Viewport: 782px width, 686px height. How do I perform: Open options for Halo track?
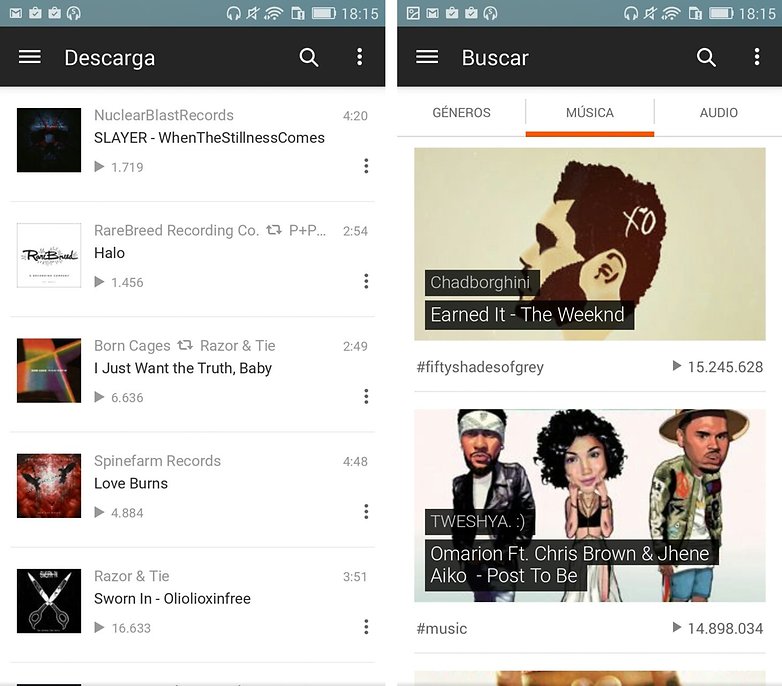point(366,281)
